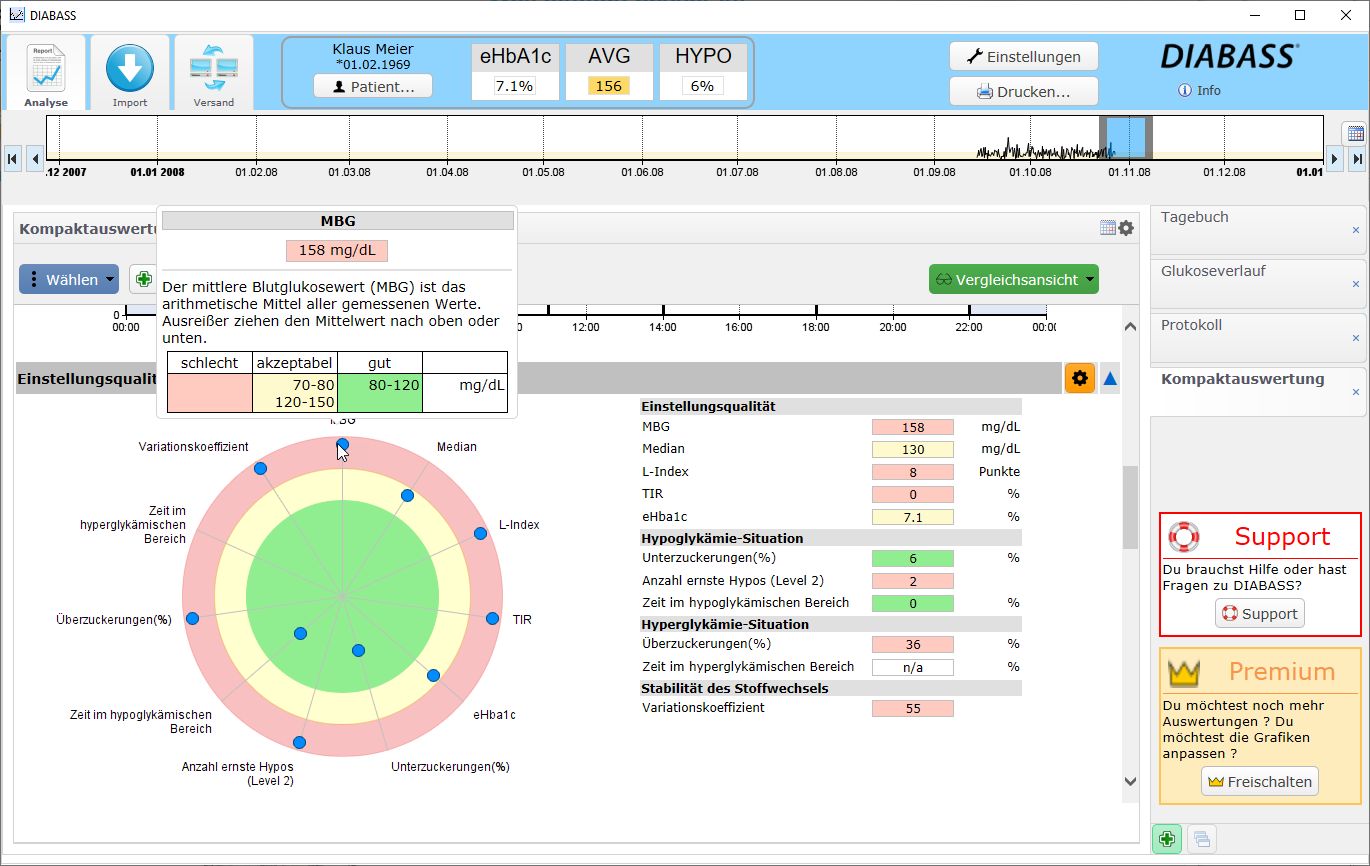Viewport: 1370px width, 866px height.
Task: Jump to the last date in timeline
Action: (x=1357, y=158)
